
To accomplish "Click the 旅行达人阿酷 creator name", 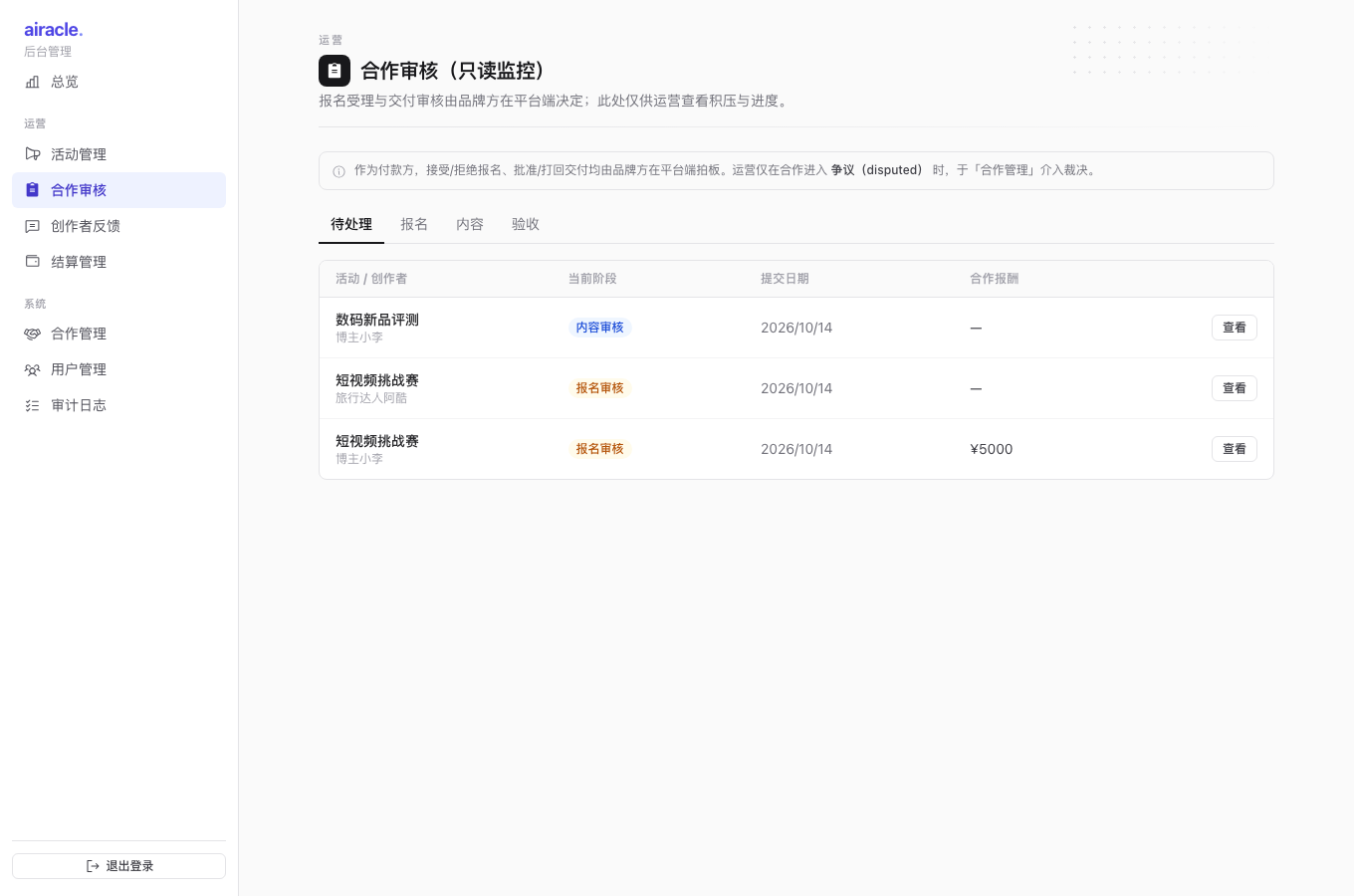I will (371, 398).
